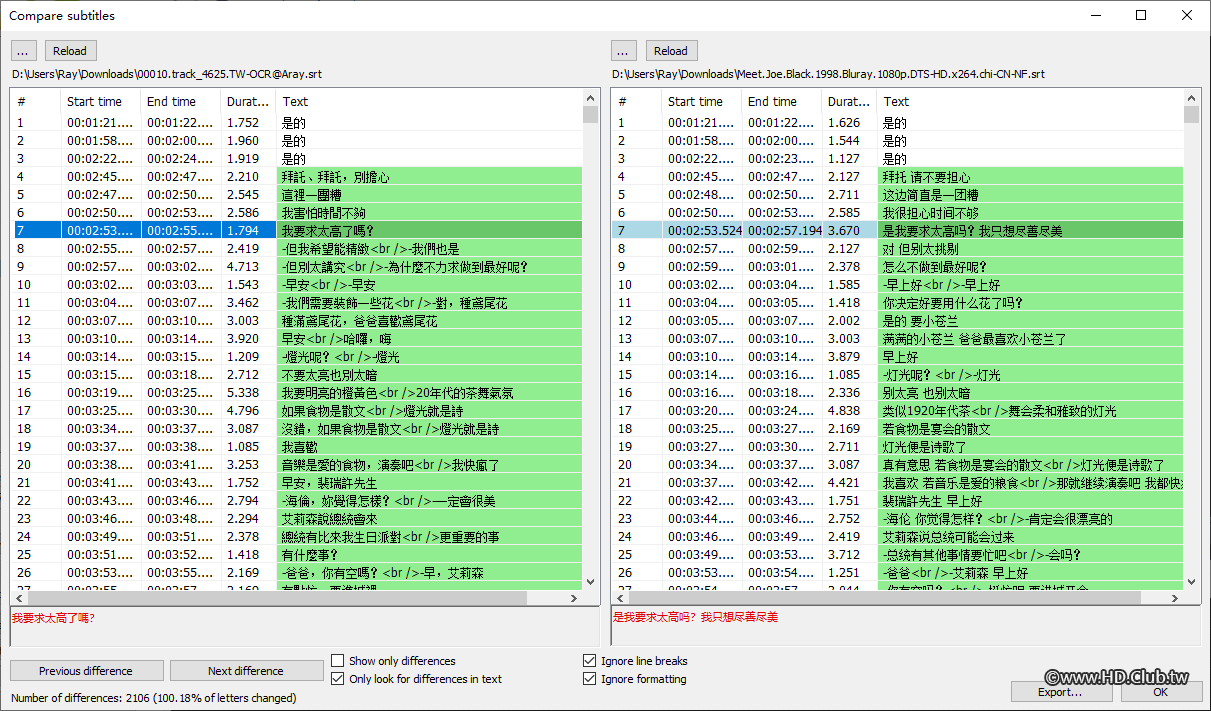Click Next difference button
Image resolution: width=1211 pixels, height=711 pixels.
(246, 671)
